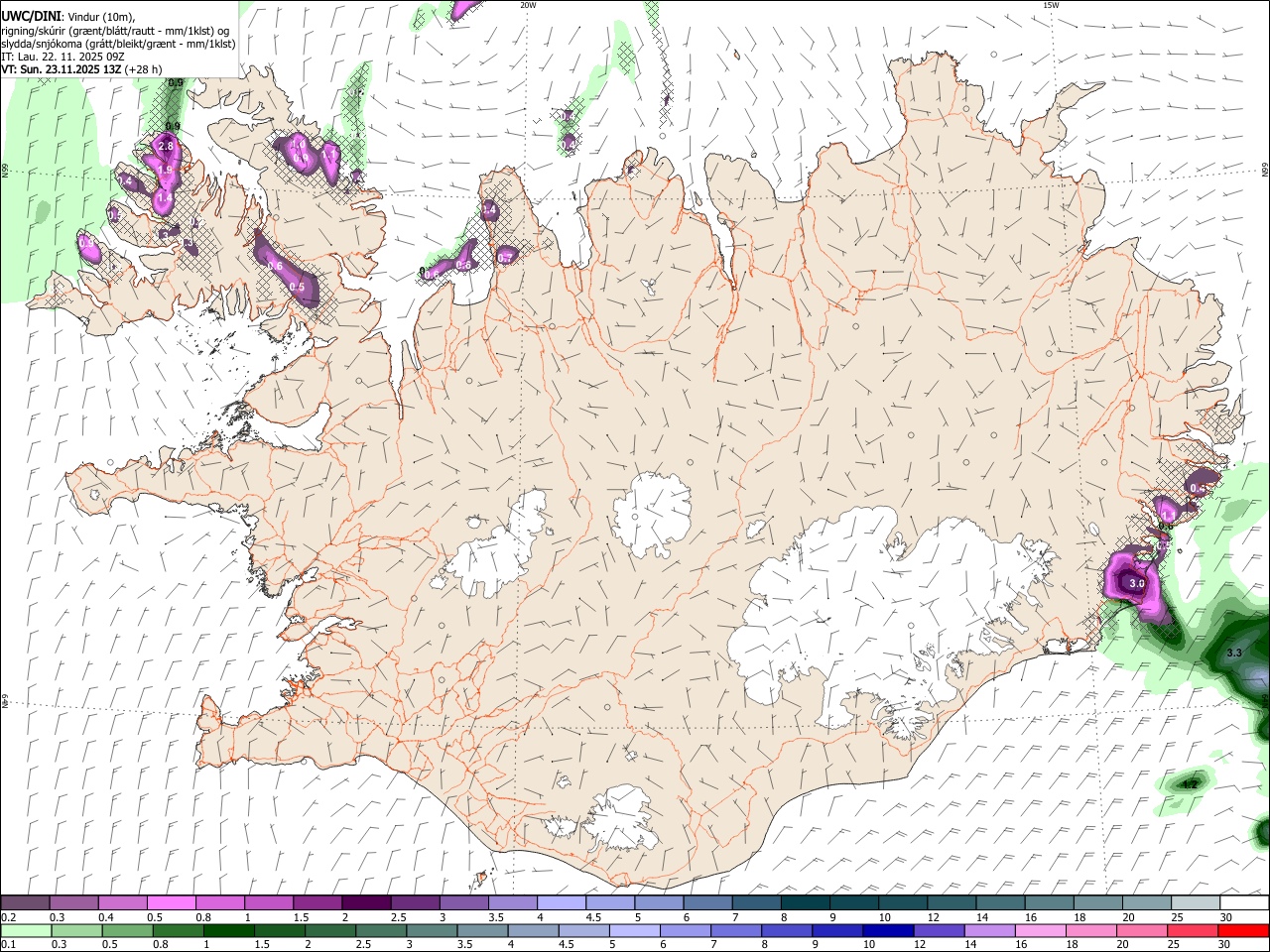Pick rain legend swatch between 25 and 30
The width and height of the screenshot is (1270, 952).
[1193, 930]
